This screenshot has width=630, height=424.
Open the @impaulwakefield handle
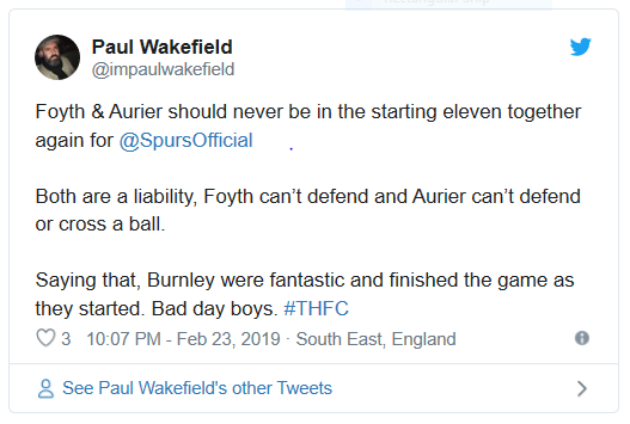[163, 69]
